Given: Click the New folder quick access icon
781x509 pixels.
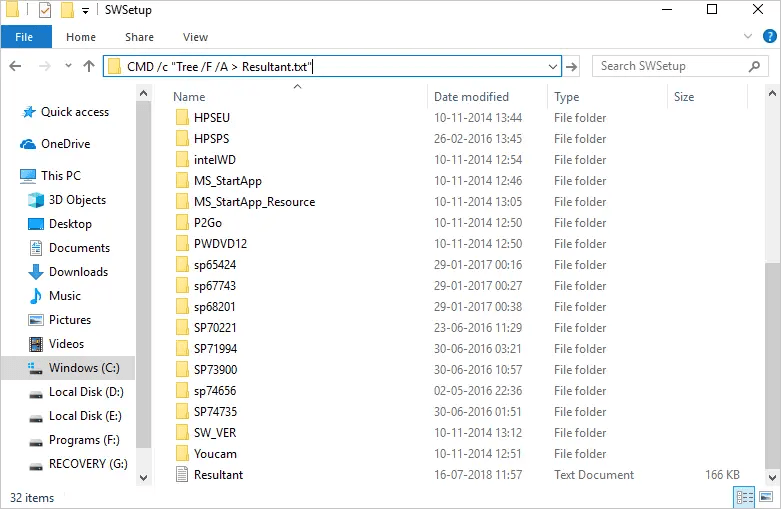Looking at the screenshot, I should [x=67, y=10].
